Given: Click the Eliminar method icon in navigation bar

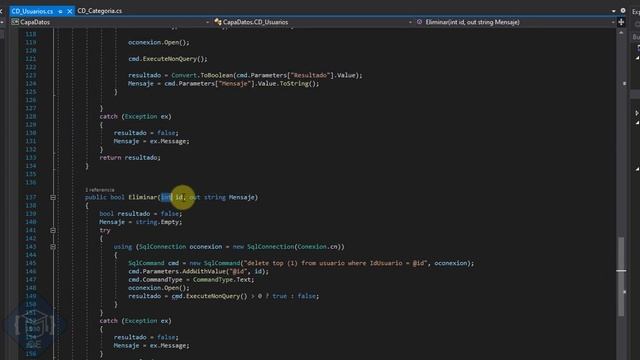Looking at the screenshot, I should pyautogui.click(x=419, y=22).
